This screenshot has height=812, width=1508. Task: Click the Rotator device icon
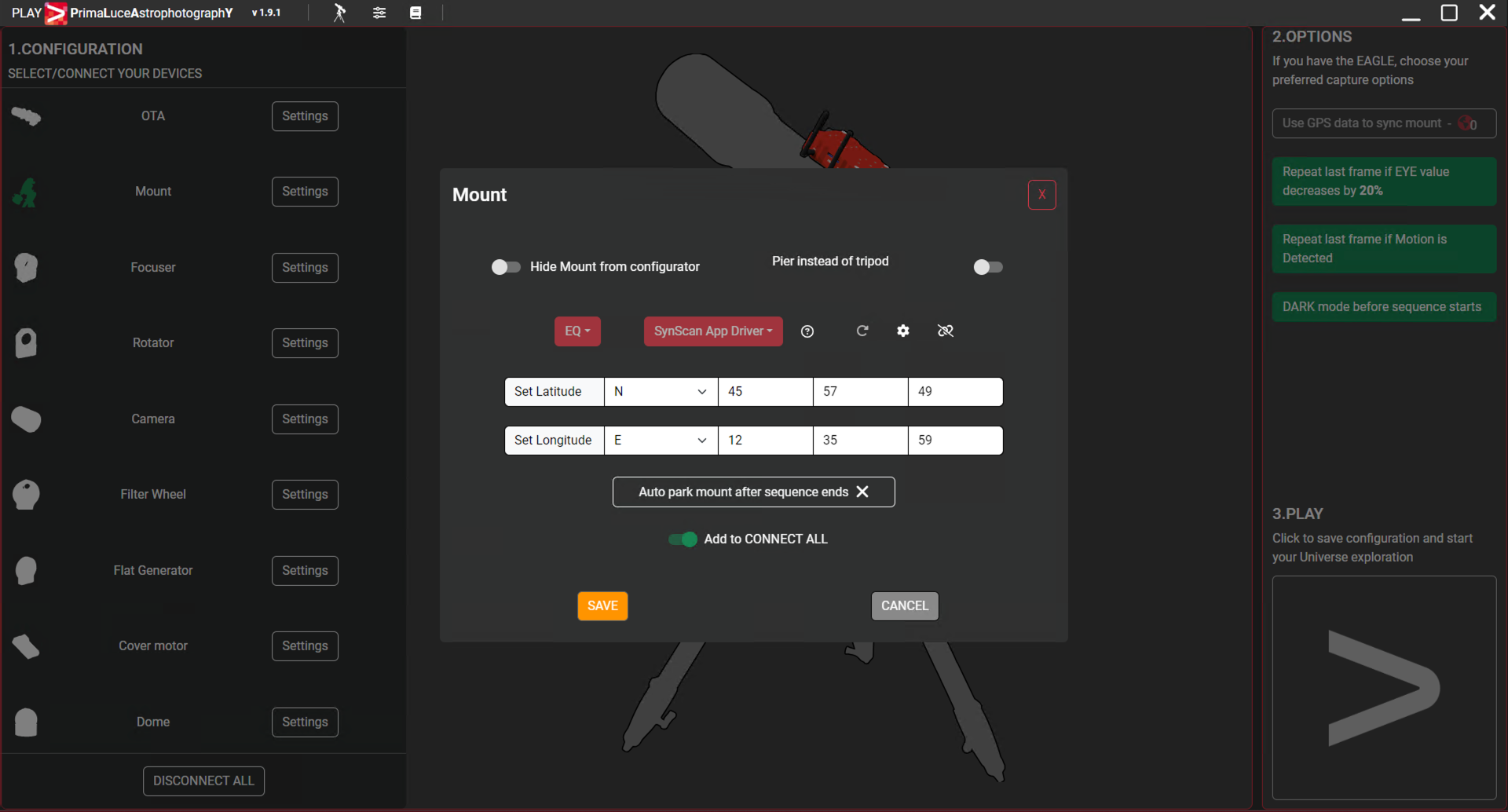pyautogui.click(x=26, y=343)
